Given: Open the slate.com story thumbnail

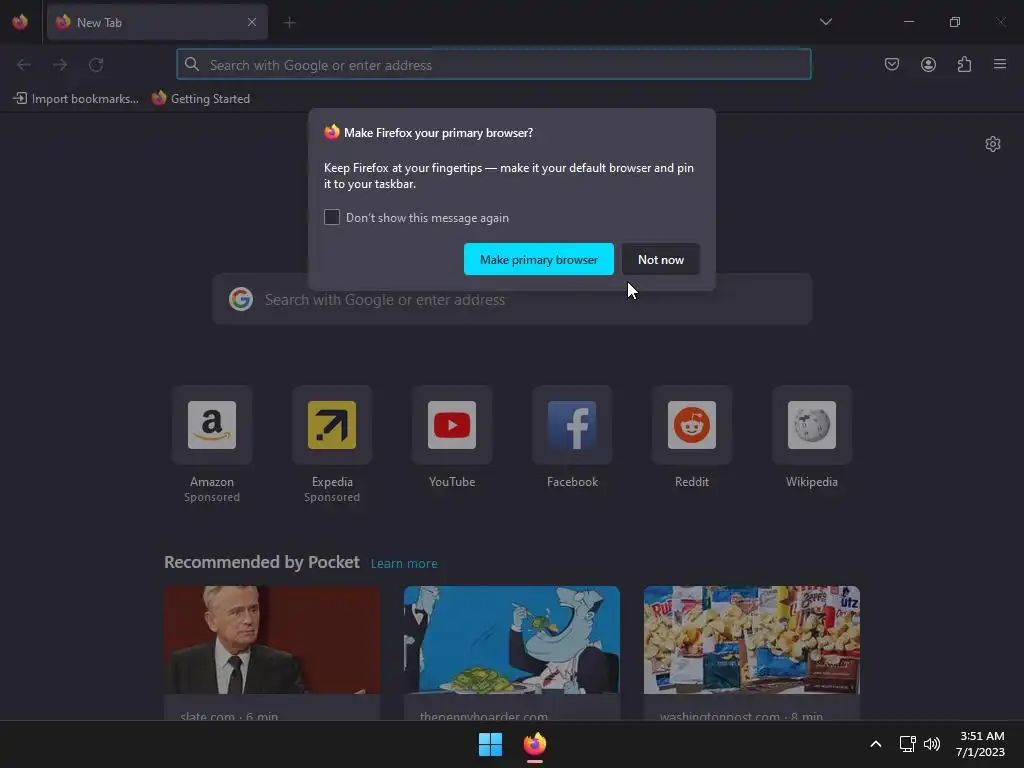Looking at the screenshot, I should tap(272, 640).
